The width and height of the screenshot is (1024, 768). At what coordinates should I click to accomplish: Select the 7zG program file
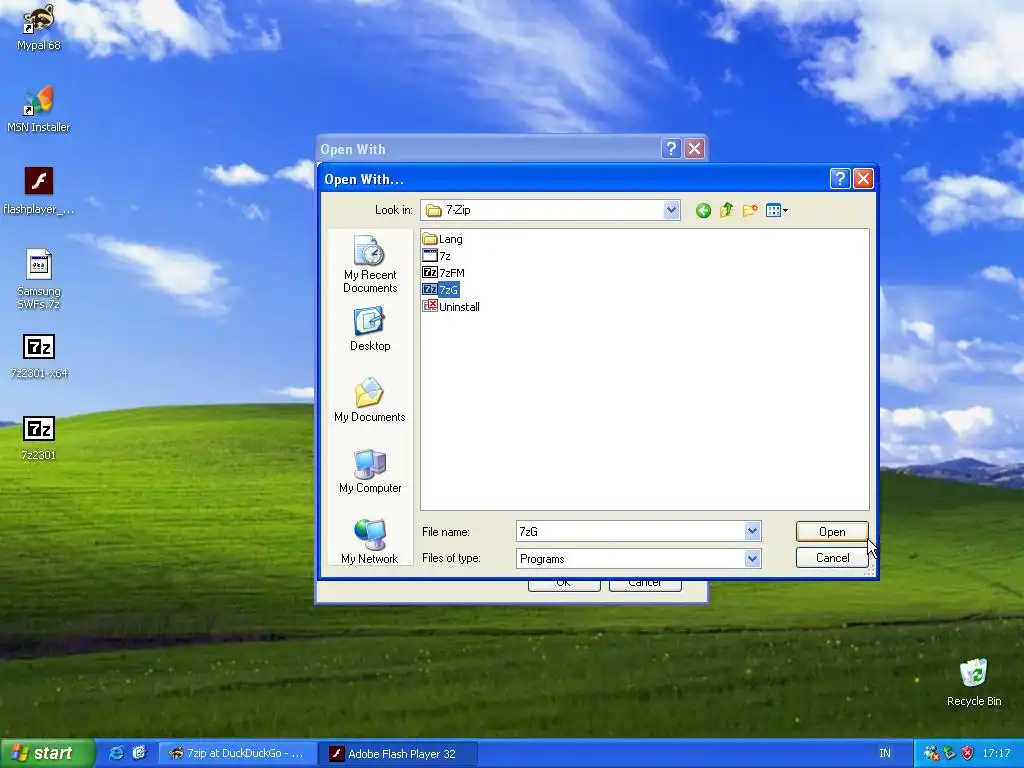click(x=441, y=290)
